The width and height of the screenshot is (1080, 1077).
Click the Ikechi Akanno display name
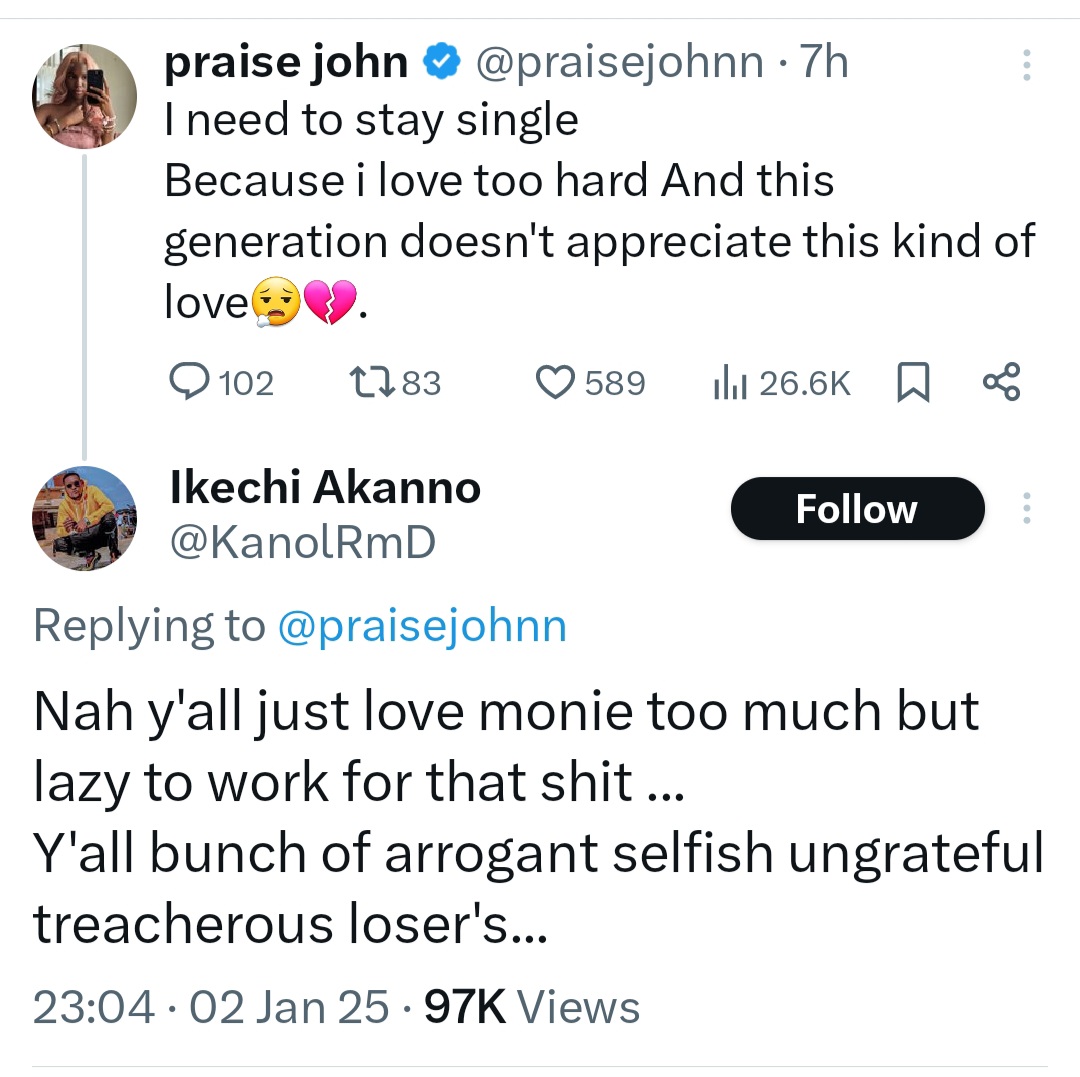click(326, 488)
